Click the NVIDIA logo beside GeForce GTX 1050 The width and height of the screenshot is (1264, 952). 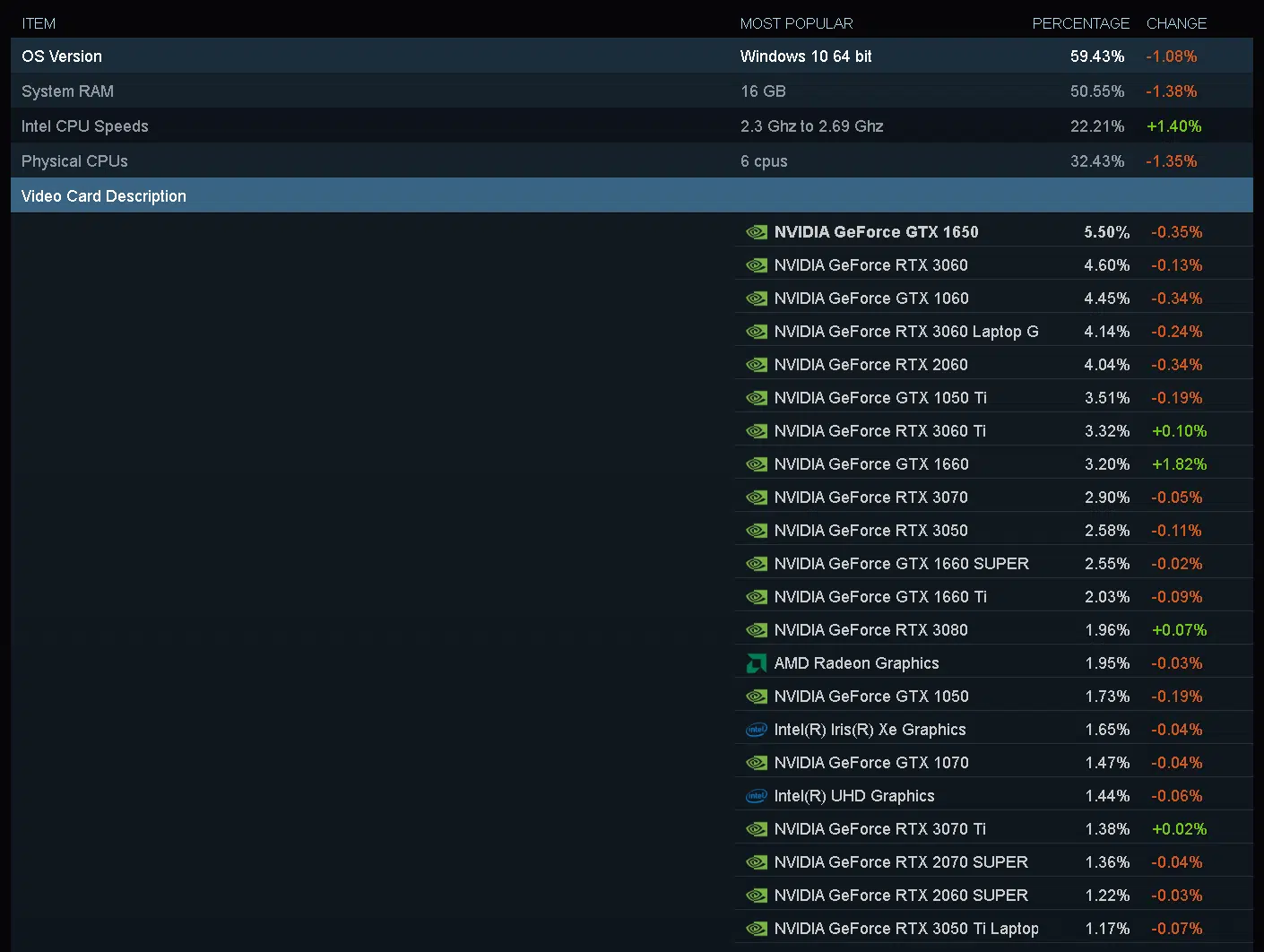[x=757, y=697]
